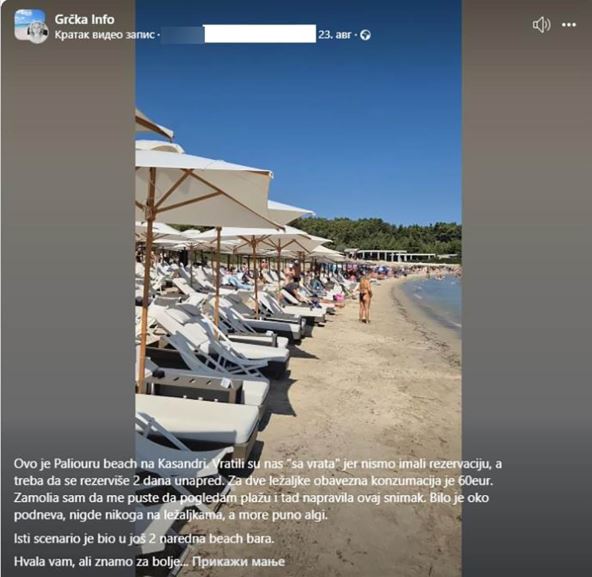592x577 pixels.
Task: Mute the video with the speaker icon
Action: 541,25
